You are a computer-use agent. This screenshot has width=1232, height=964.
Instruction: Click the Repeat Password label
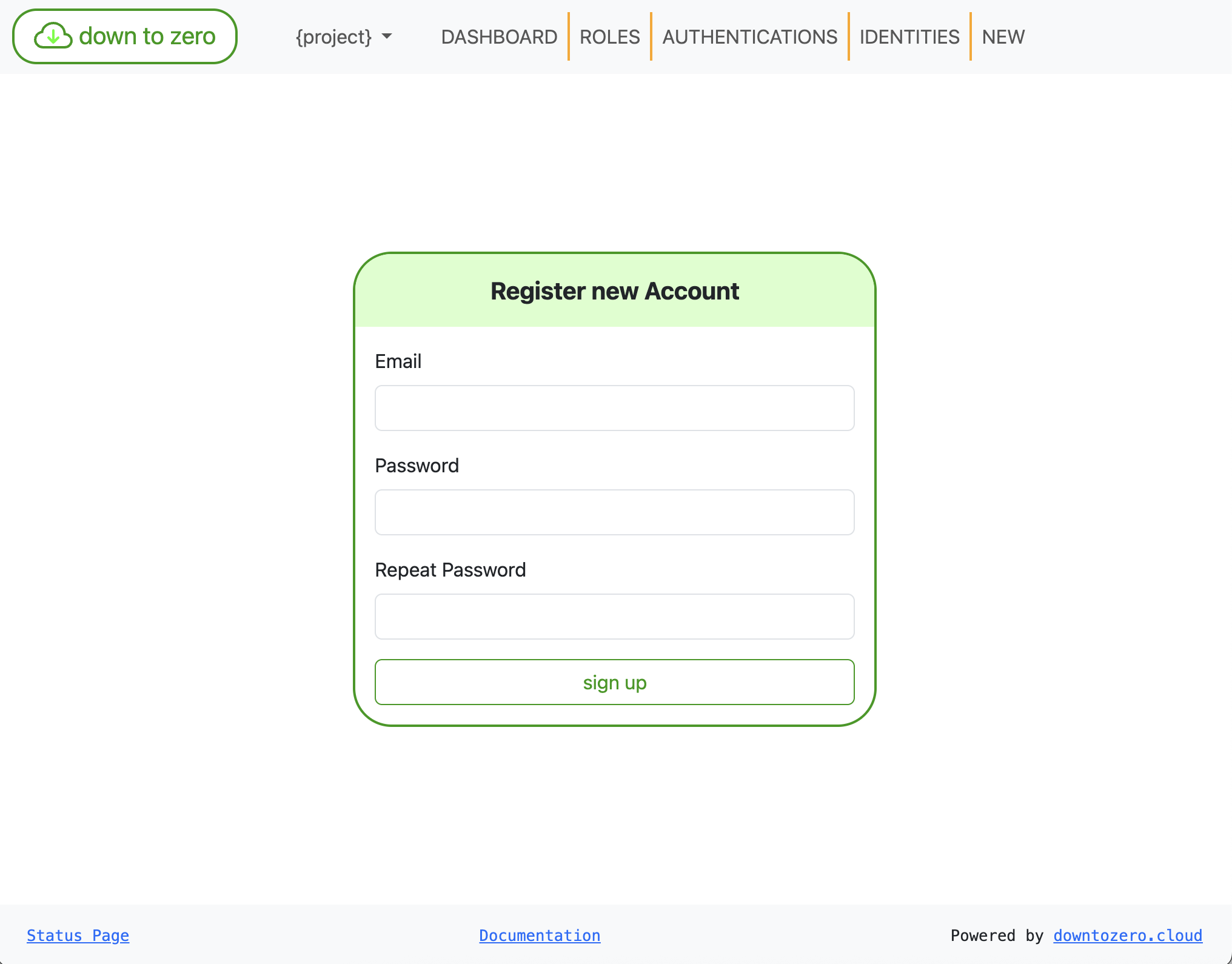coord(450,570)
